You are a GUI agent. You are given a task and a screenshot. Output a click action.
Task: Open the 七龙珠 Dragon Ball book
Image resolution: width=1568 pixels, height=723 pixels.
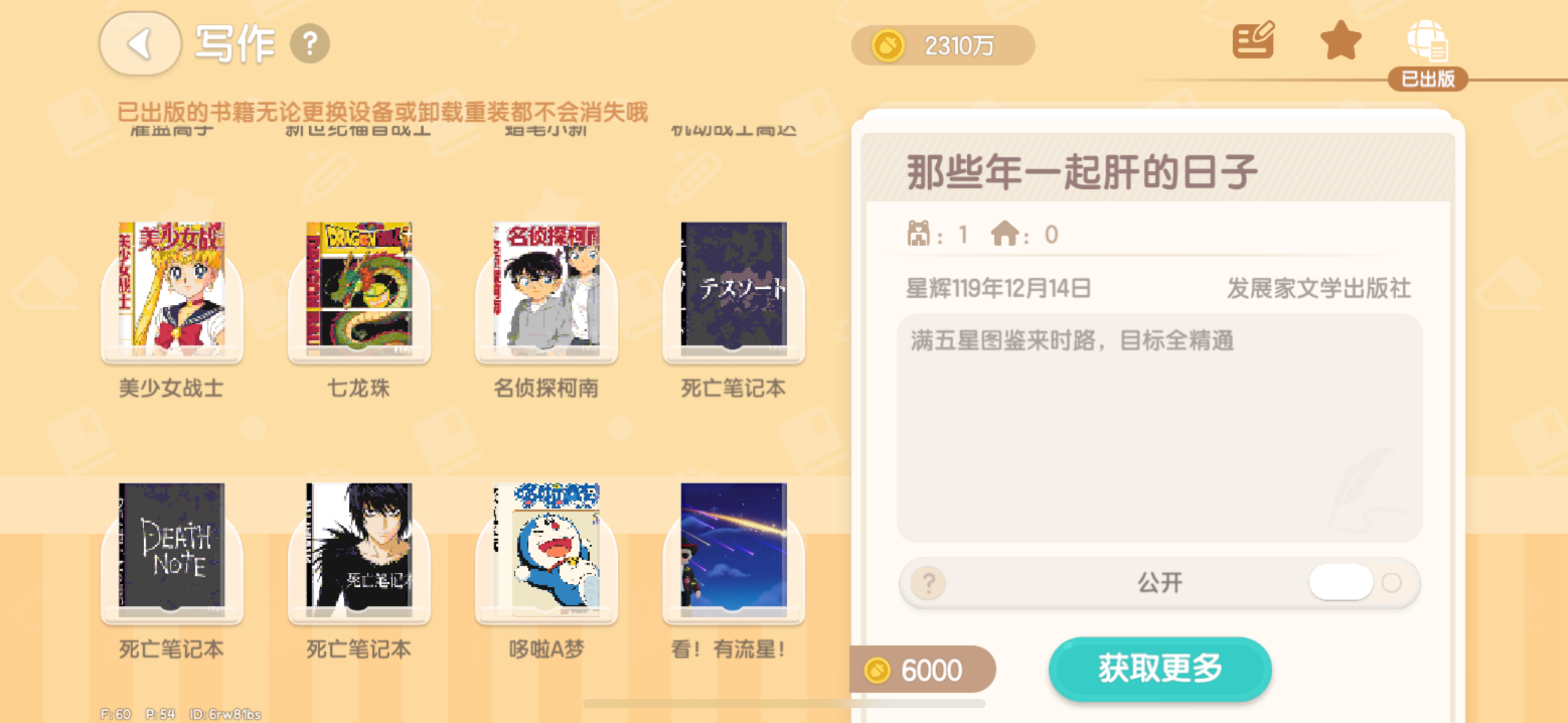359,289
